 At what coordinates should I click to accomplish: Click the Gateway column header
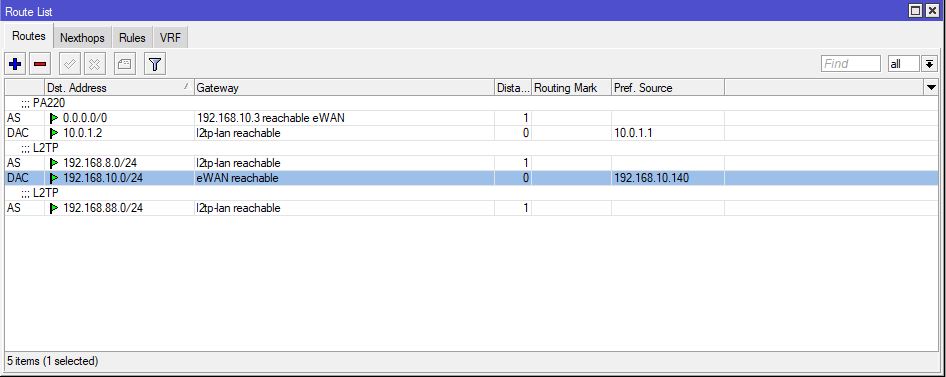click(x=344, y=87)
